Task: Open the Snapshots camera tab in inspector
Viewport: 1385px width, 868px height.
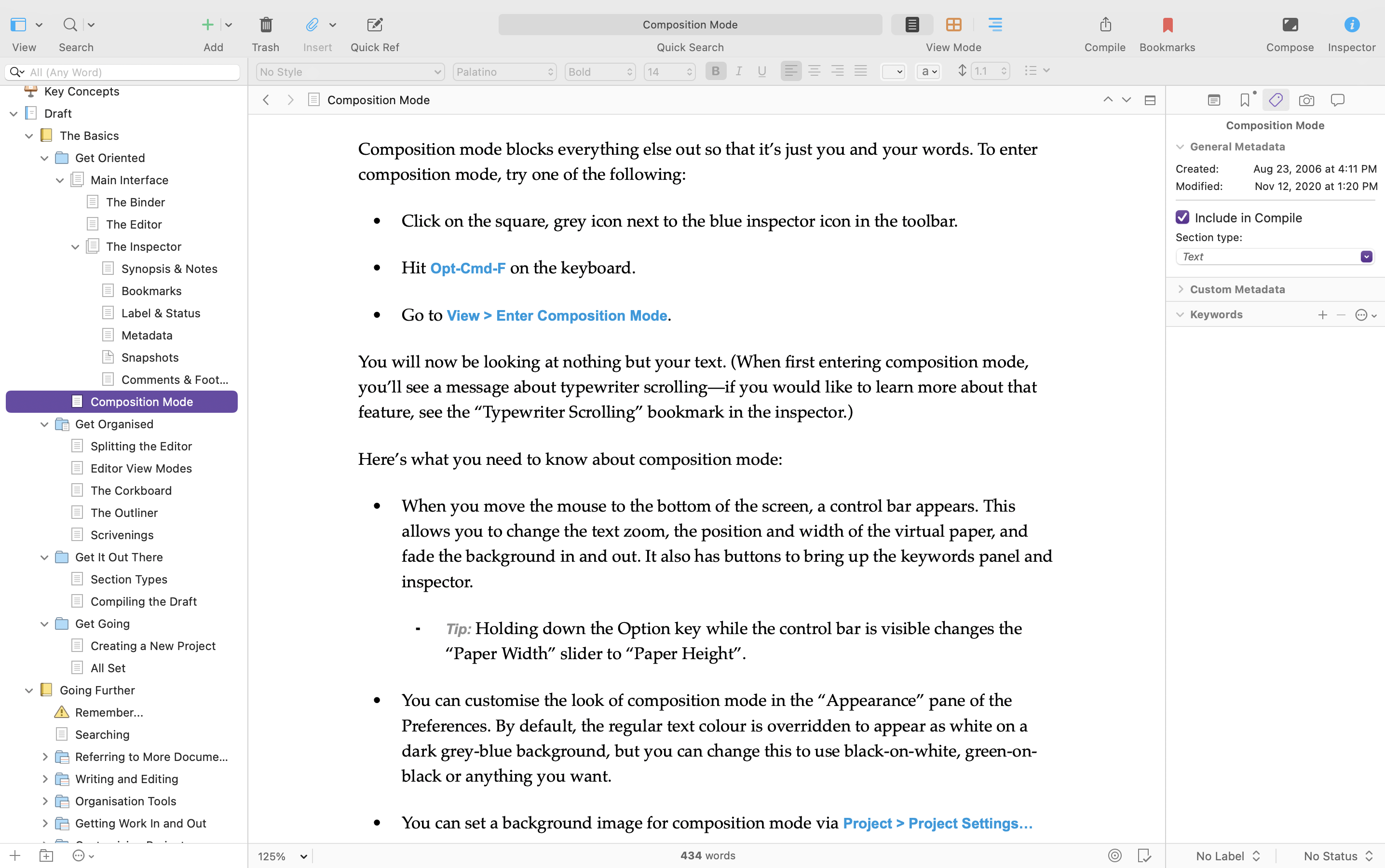Action: [1306, 100]
